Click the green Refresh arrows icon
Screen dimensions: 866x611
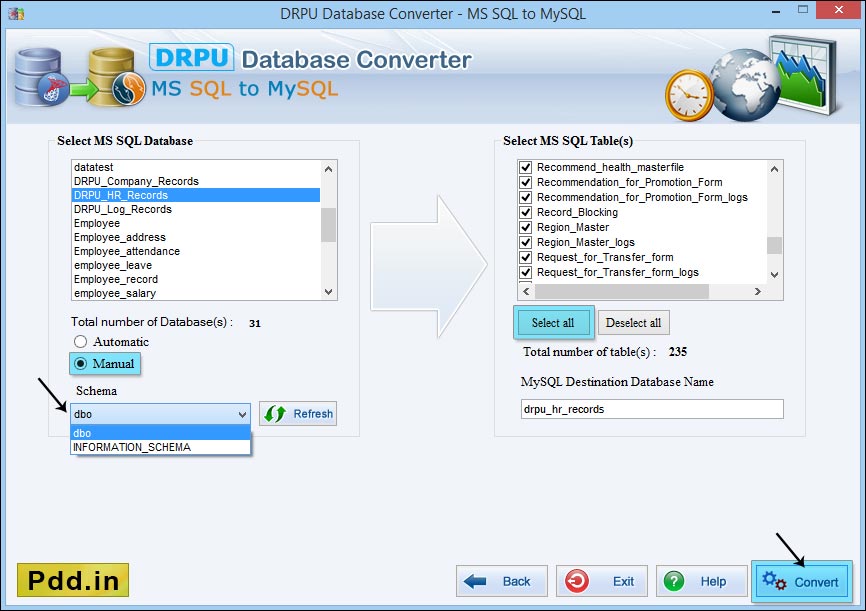click(x=274, y=414)
